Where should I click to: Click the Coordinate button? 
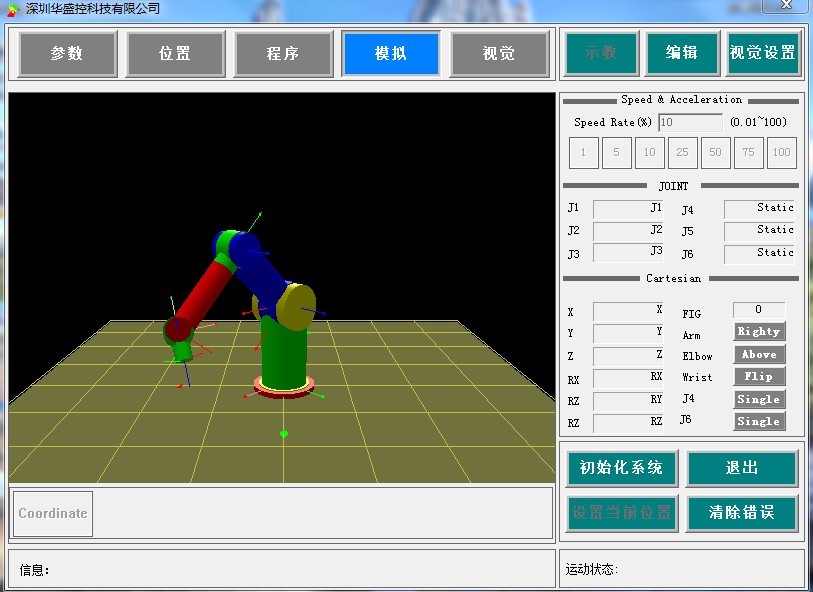[x=53, y=513]
